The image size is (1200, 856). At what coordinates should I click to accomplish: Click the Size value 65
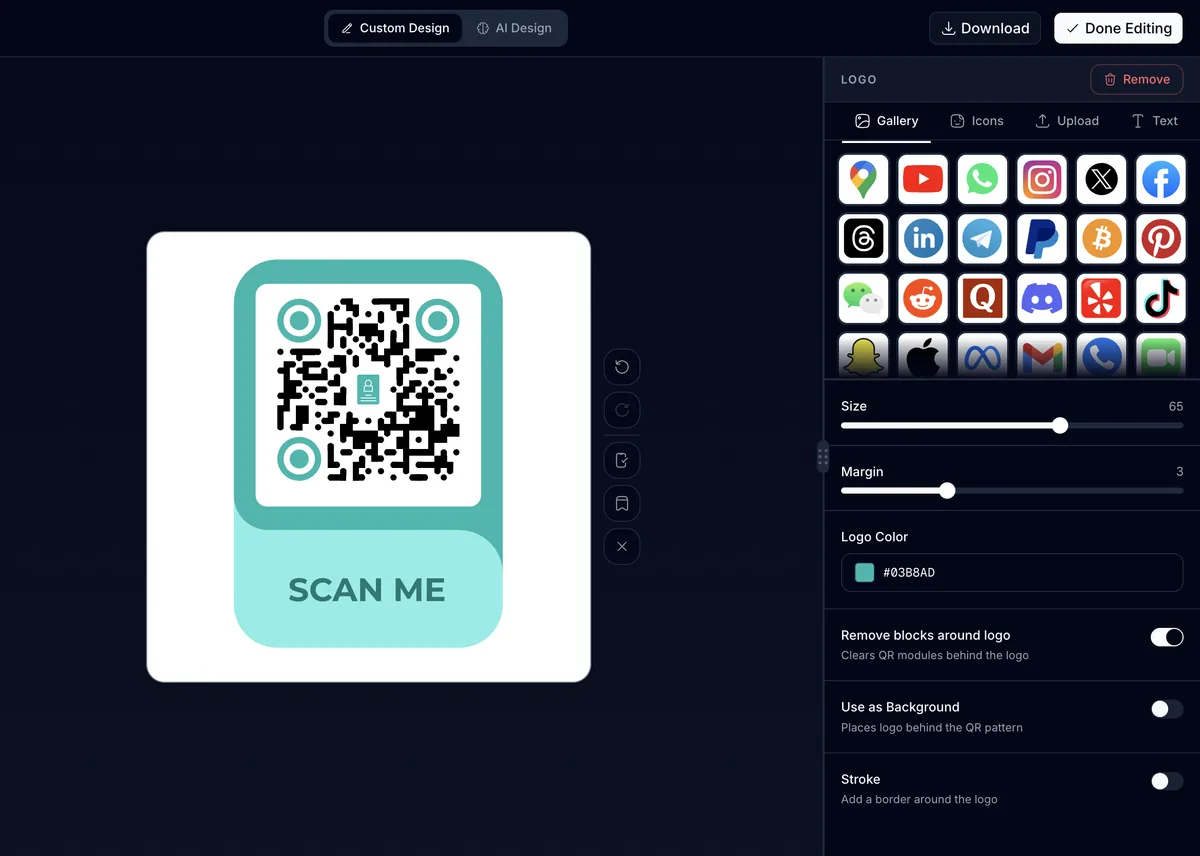click(1176, 406)
